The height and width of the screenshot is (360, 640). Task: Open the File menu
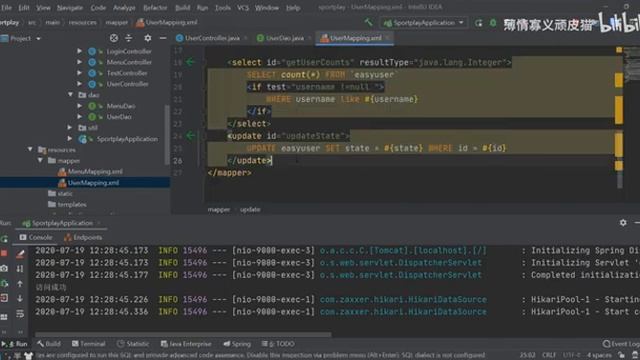(7, 7)
